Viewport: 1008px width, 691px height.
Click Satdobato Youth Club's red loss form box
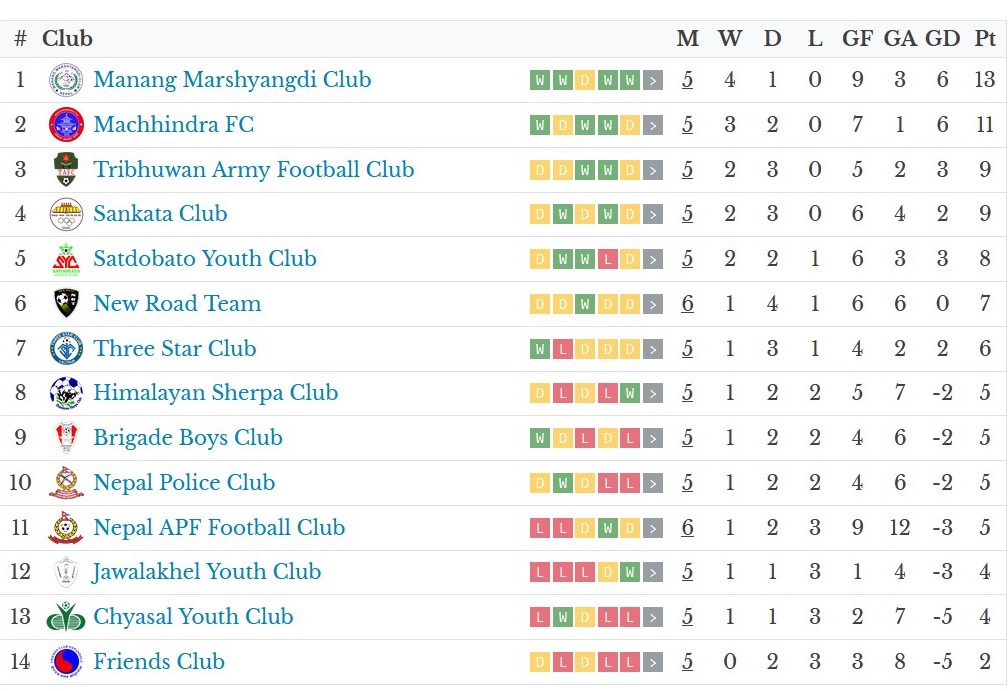(x=607, y=260)
